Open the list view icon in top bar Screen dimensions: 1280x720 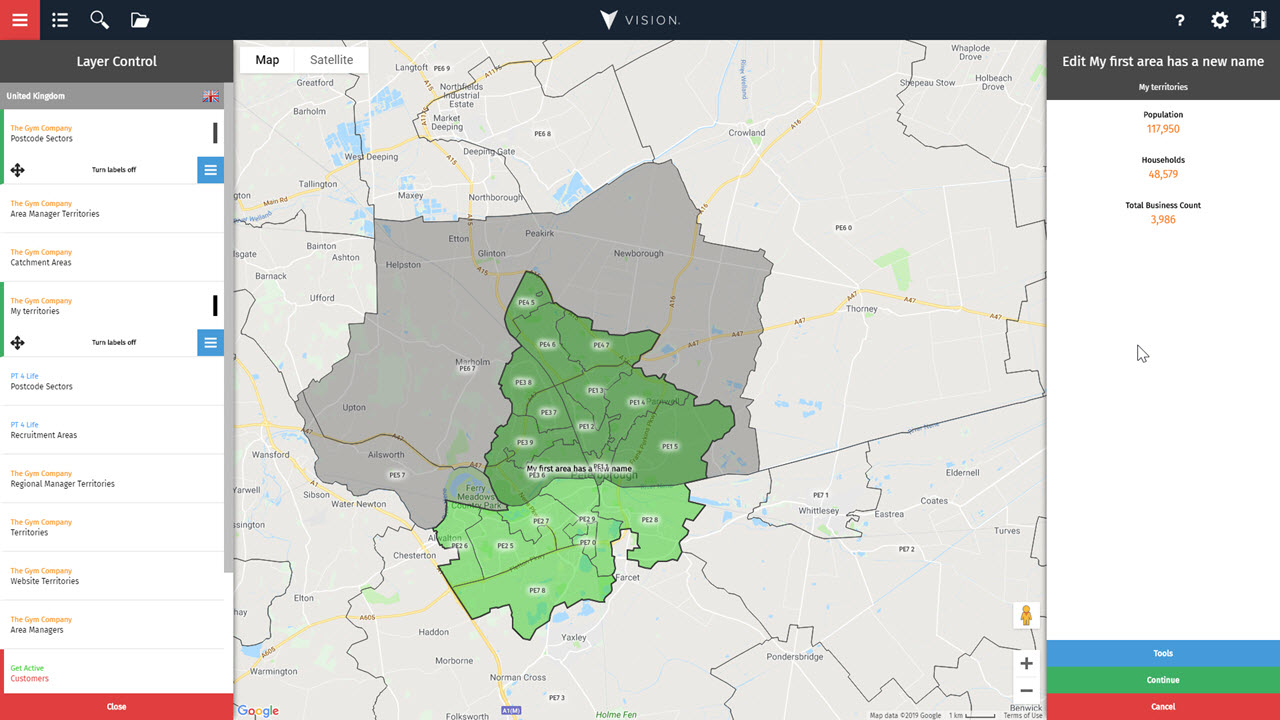point(60,20)
